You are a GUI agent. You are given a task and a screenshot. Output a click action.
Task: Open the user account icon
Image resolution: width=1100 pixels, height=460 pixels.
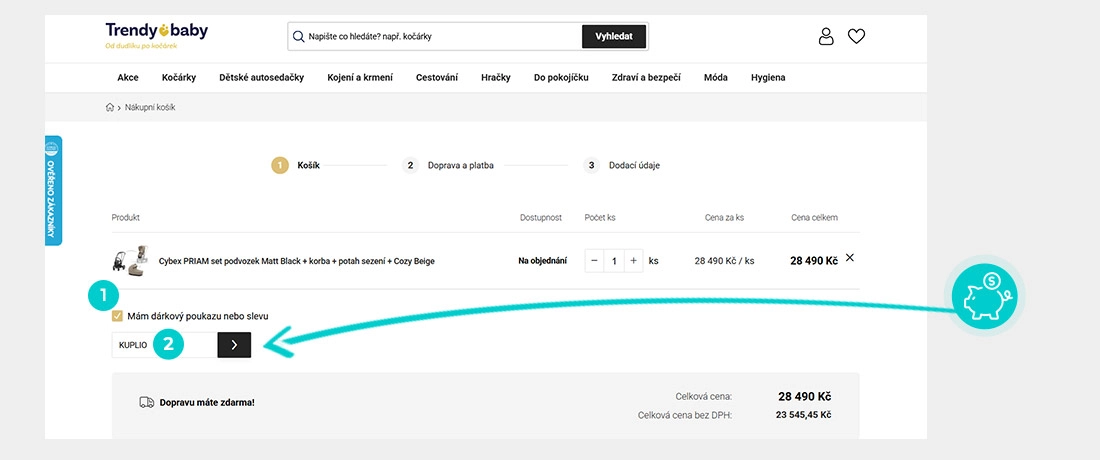pyautogui.click(x=826, y=36)
